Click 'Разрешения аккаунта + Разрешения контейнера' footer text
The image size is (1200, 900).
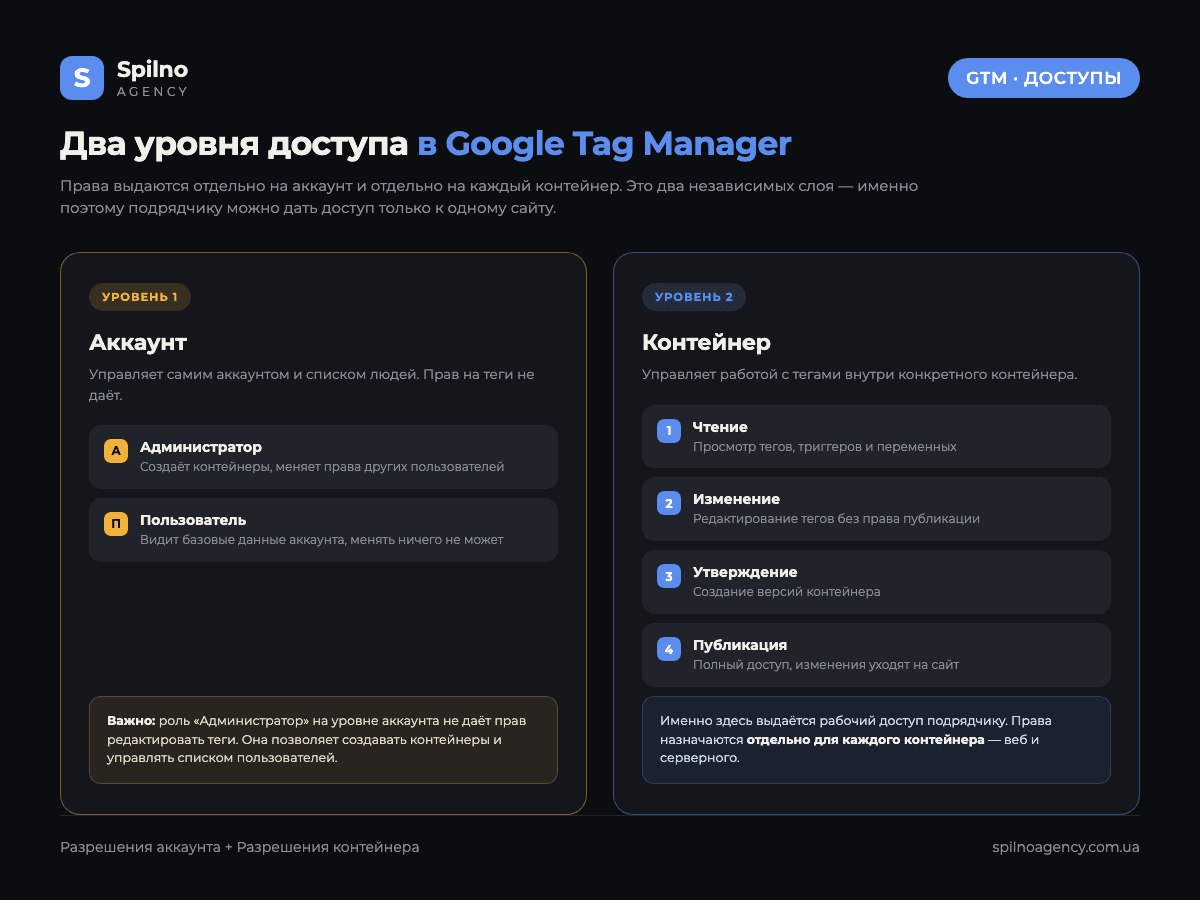(x=240, y=847)
